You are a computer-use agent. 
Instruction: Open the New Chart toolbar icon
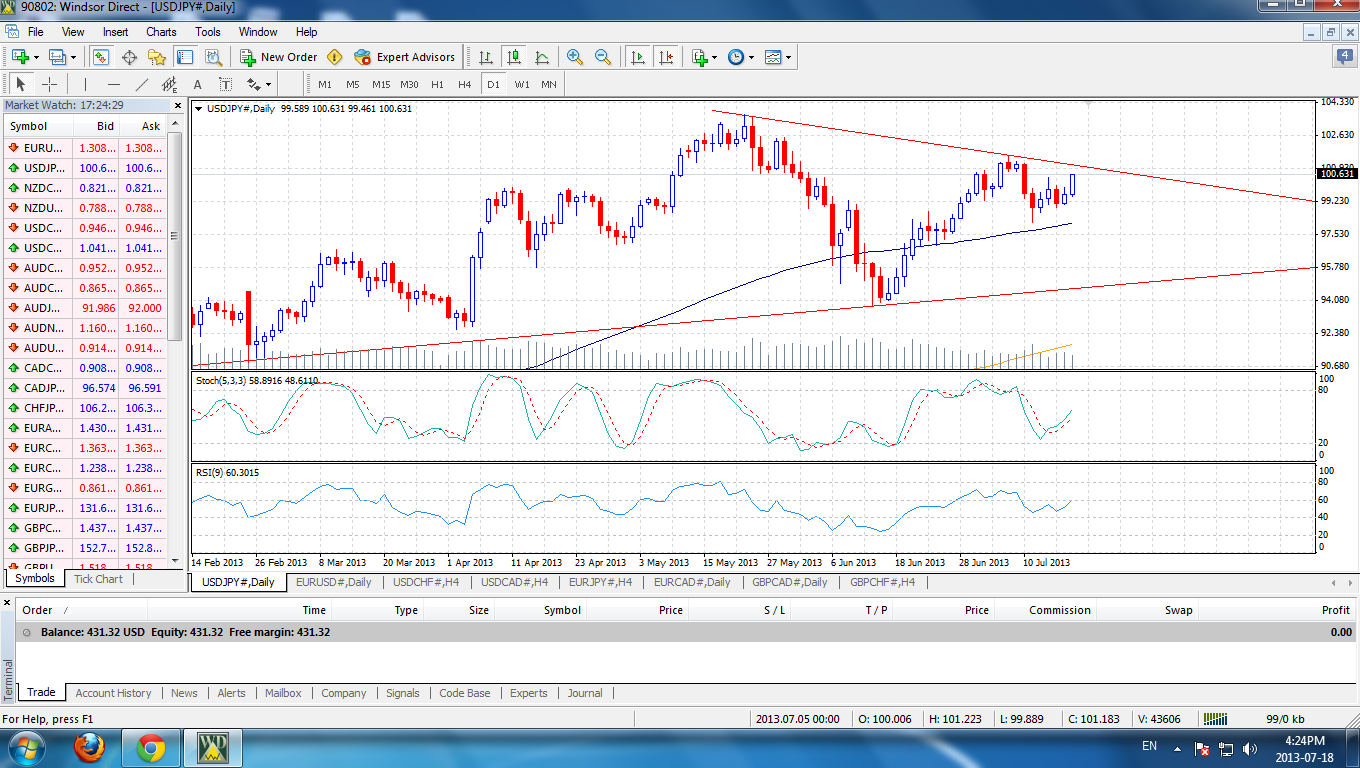18,57
